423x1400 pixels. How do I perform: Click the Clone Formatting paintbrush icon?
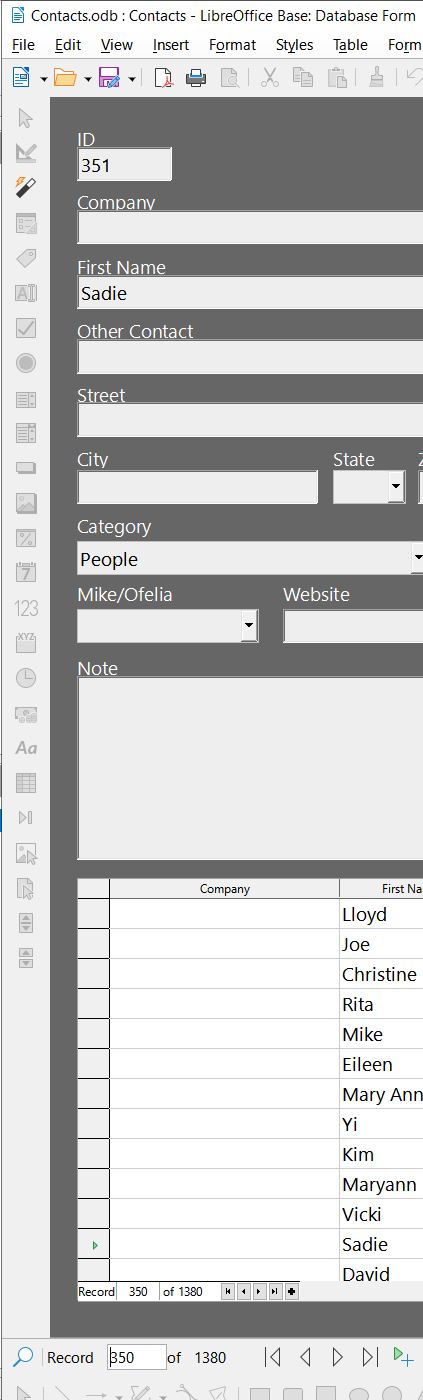pos(376,78)
